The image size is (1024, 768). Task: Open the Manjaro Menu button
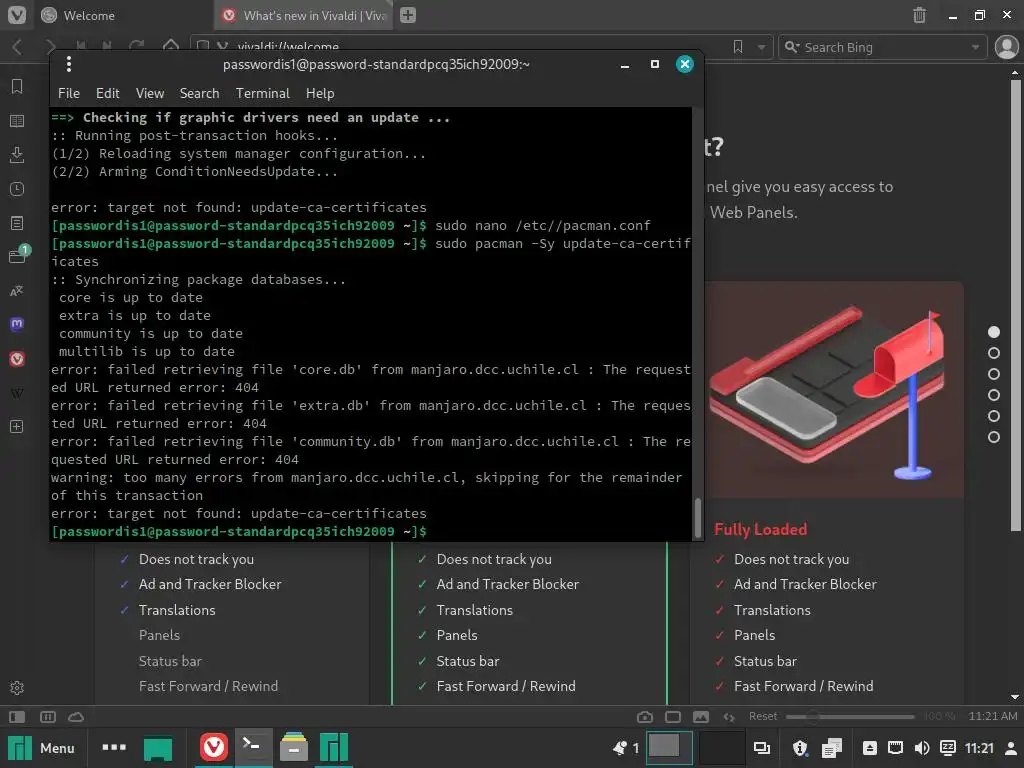pos(41,748)
